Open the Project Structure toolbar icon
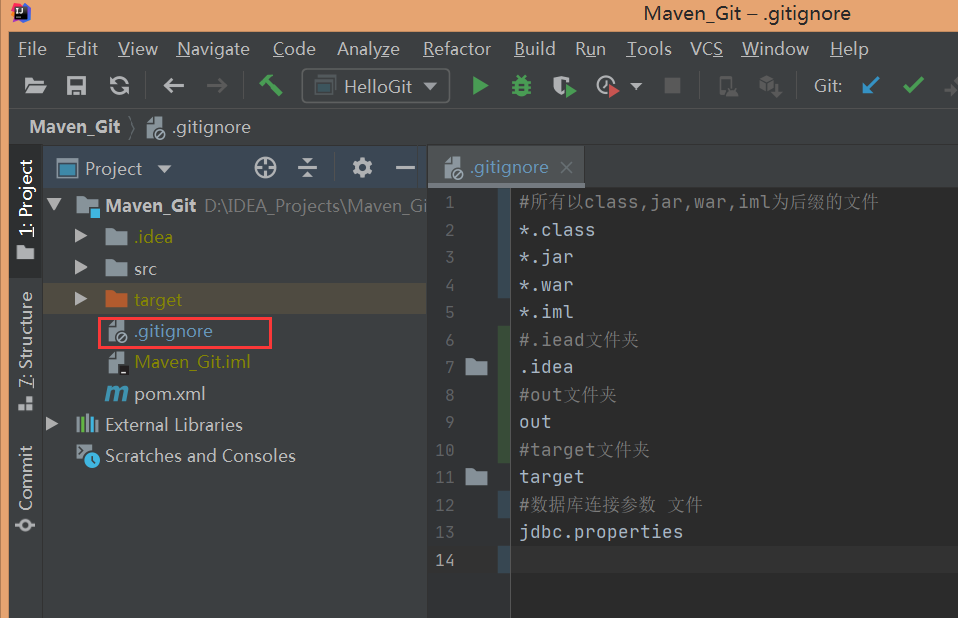The height and width of the screenshot is (618, 958). (x=728, y=86)
